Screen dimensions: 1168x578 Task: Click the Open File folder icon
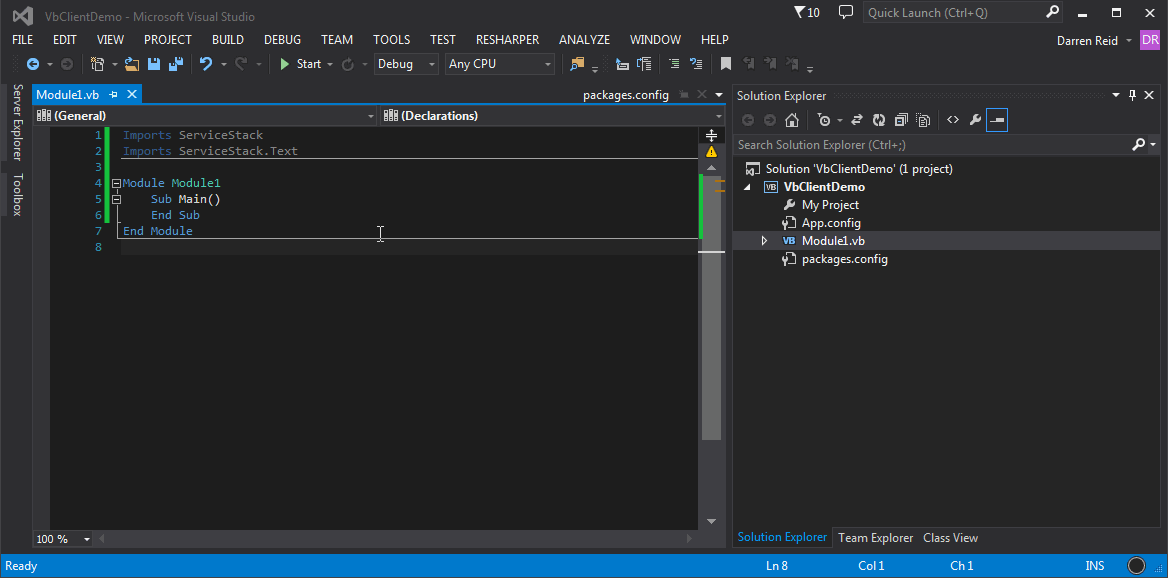coord(132,64)
